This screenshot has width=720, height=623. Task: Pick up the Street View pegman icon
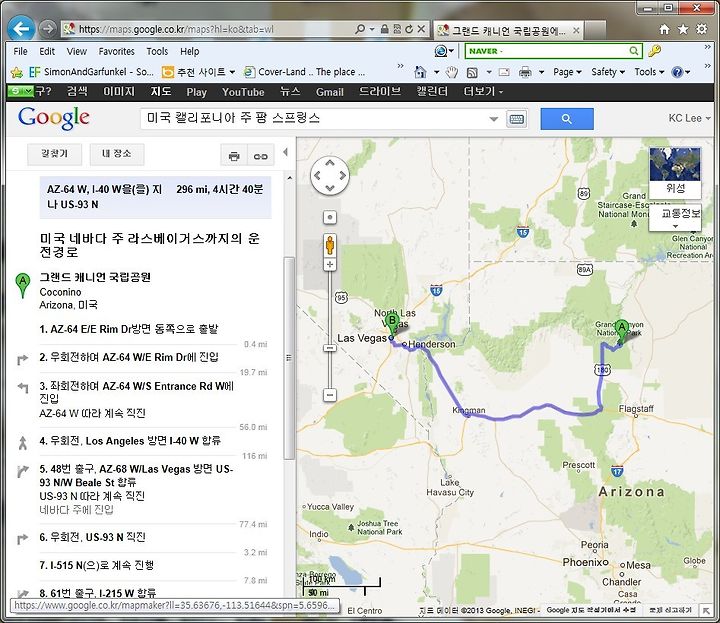click(x=330, y=246)
